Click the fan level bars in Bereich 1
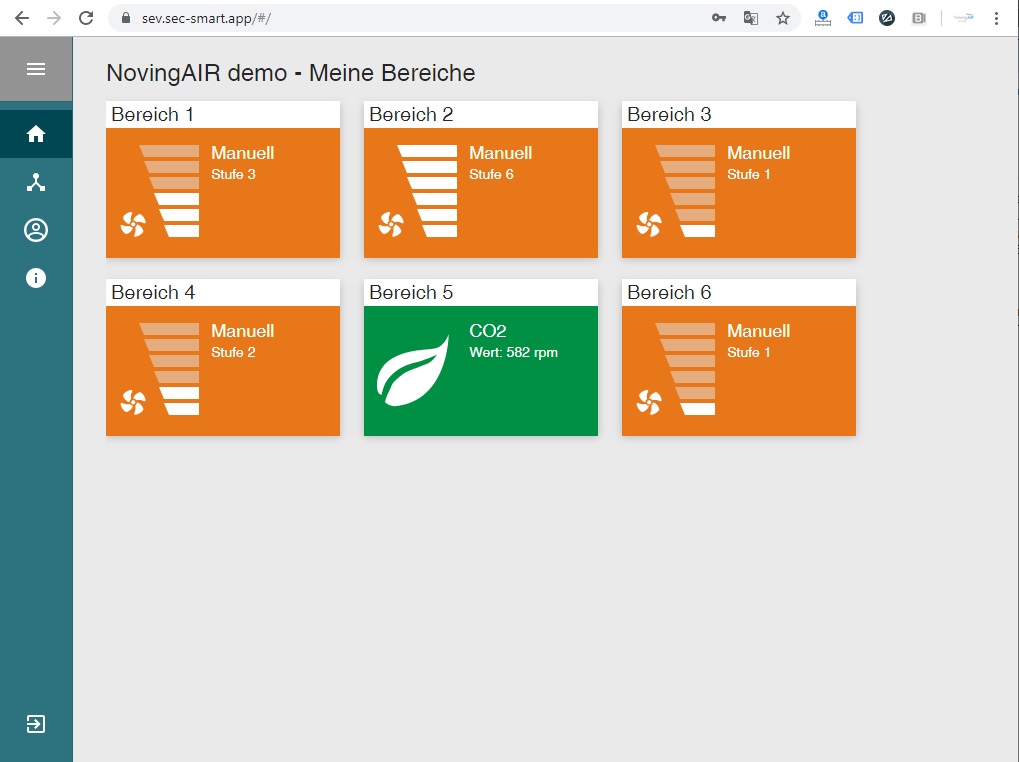Image resolution: width=1019 pixels, height=762 pixels. pyautogui.click(x=169, y=191)
